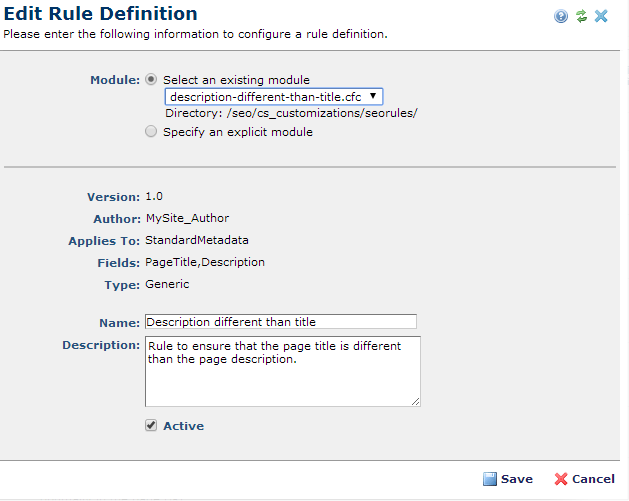Click the module dropdown's black arrow

tap(373, 96)
